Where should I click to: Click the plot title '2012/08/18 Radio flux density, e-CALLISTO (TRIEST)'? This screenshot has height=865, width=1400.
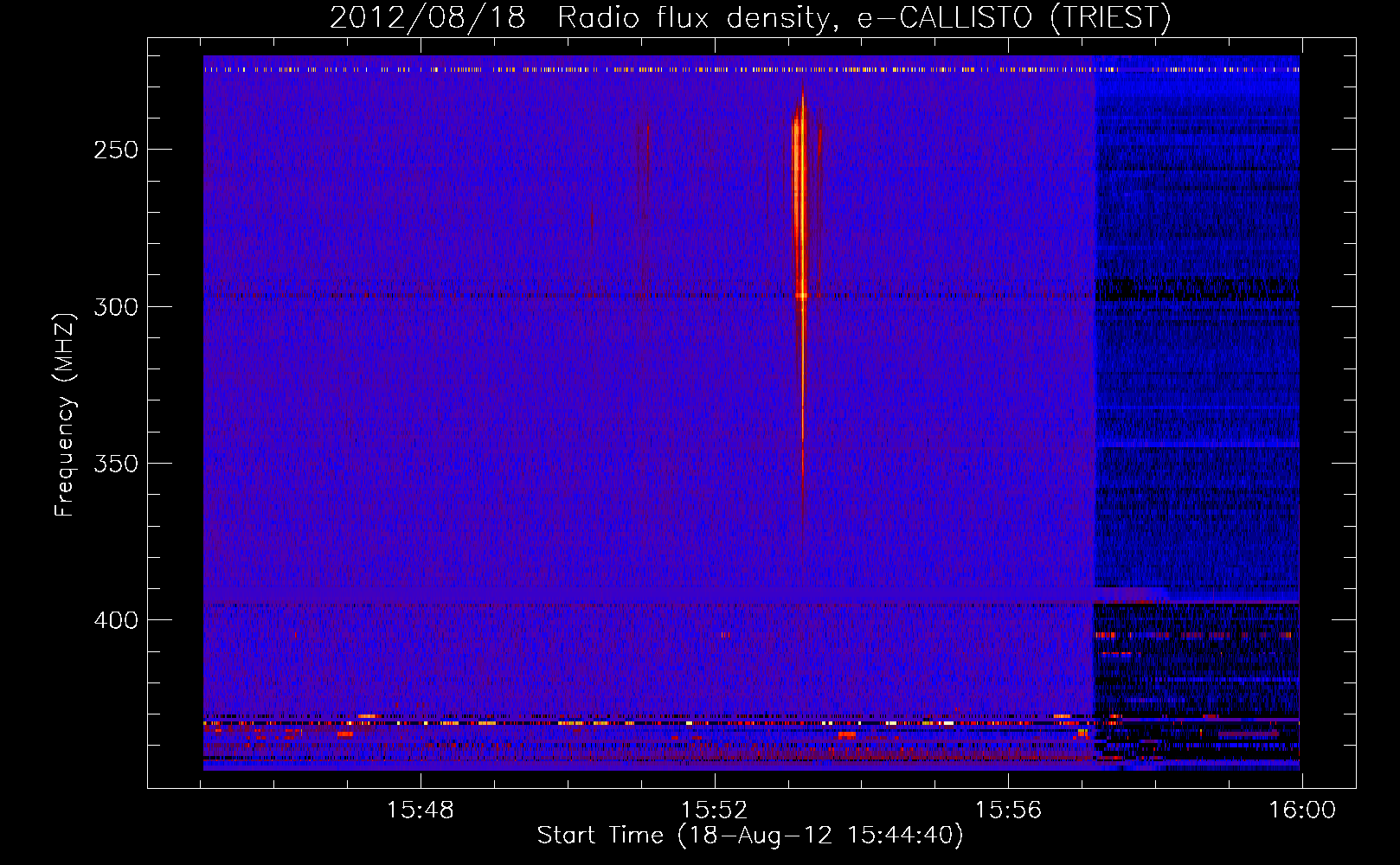pos(750,17)
